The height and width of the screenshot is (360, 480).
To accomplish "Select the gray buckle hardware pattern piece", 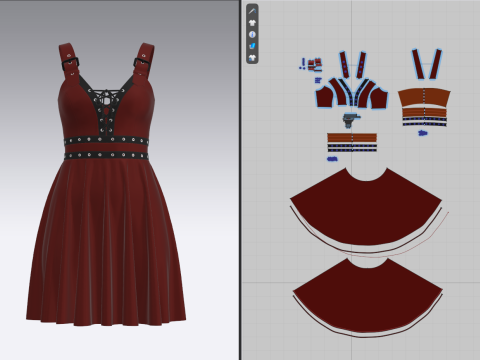I will click(x=351, y=120).
